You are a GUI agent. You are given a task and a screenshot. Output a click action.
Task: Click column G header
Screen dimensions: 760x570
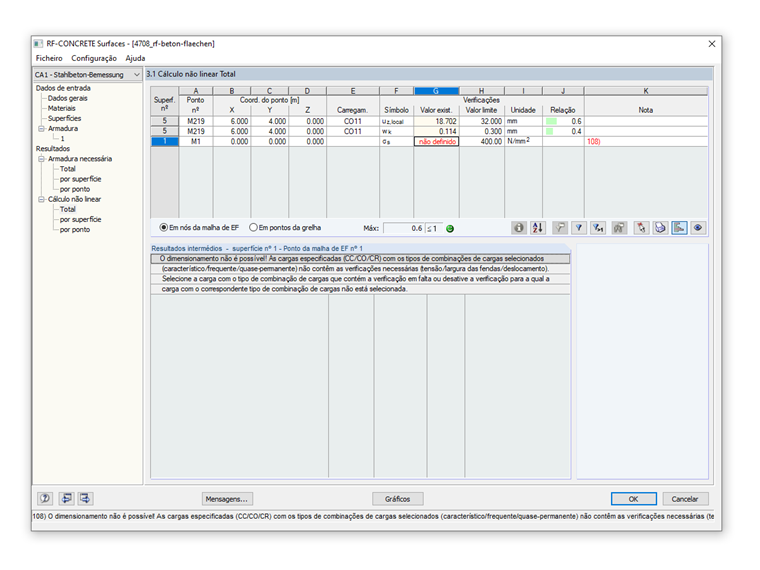[x=436, y=91]
